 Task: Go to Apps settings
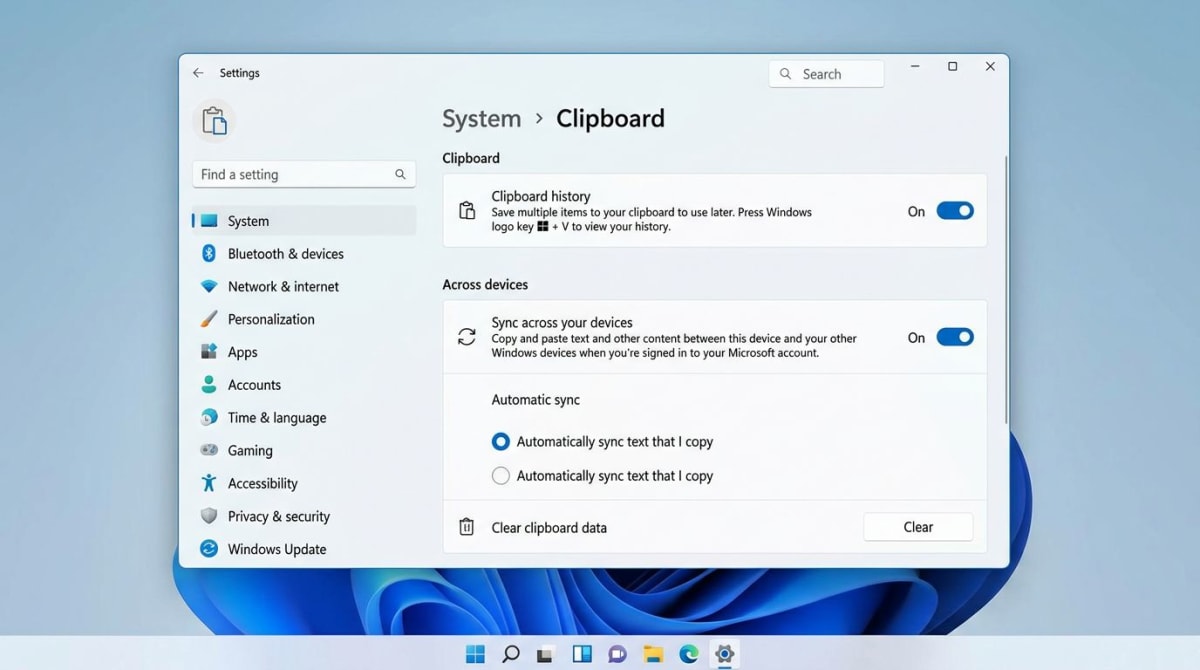pos(304,352)
